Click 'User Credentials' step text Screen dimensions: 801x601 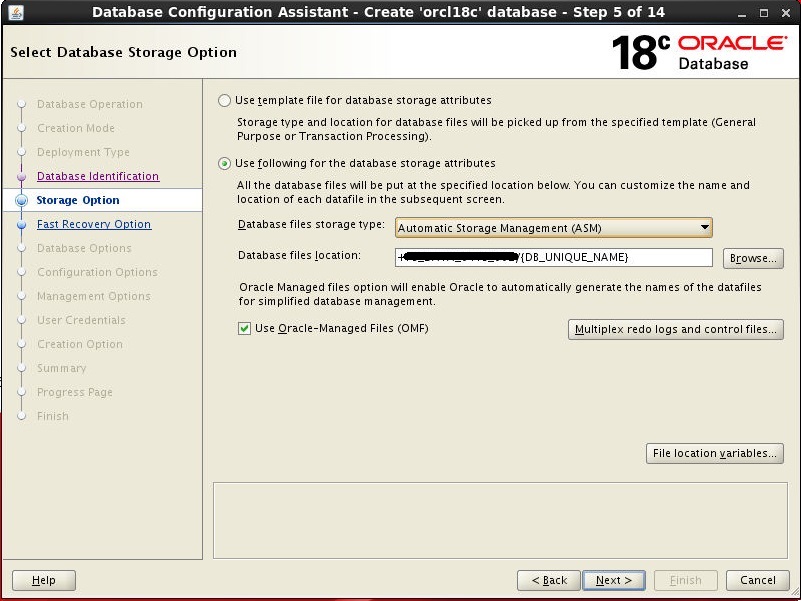point(81,320)
